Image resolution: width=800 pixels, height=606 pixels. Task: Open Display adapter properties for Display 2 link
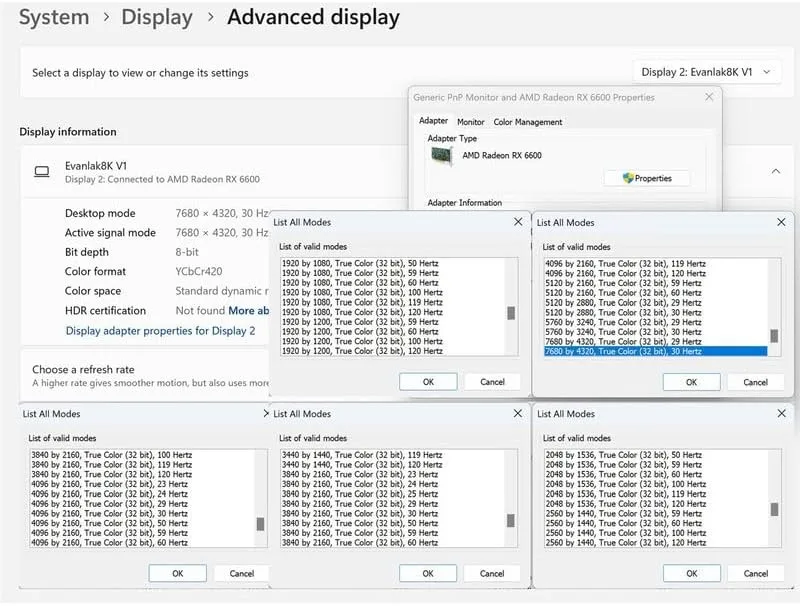(x=160, y=331)
